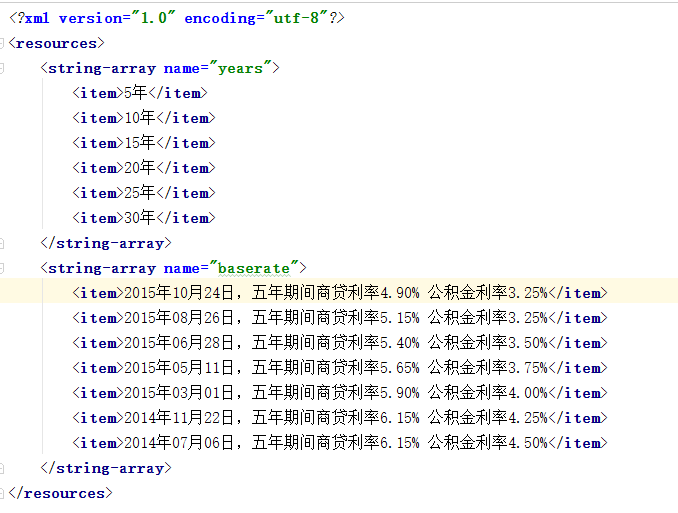This screenshot has height=513, width=678.
Task: Click the opening resources tag text
Action: pyautogui.click(x=57, y=43)
